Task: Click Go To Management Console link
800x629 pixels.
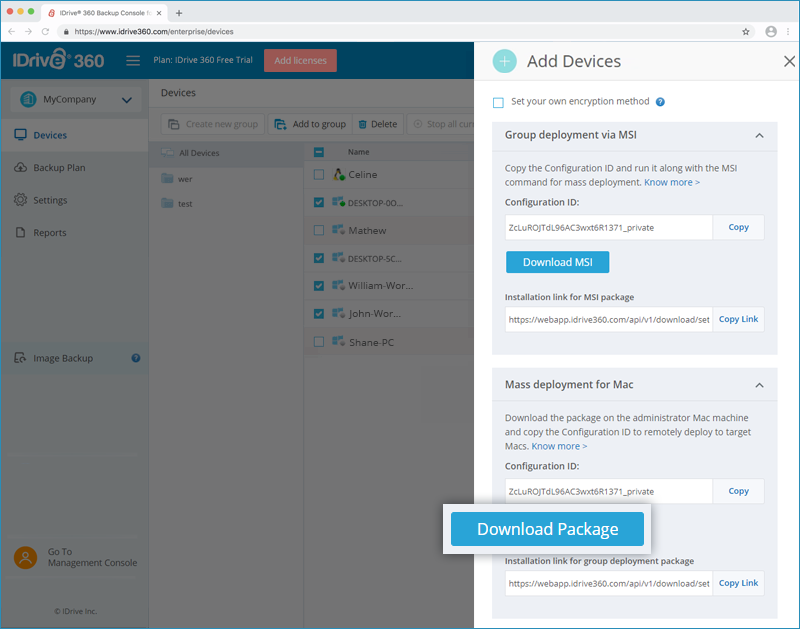Action: click(92, 558)
